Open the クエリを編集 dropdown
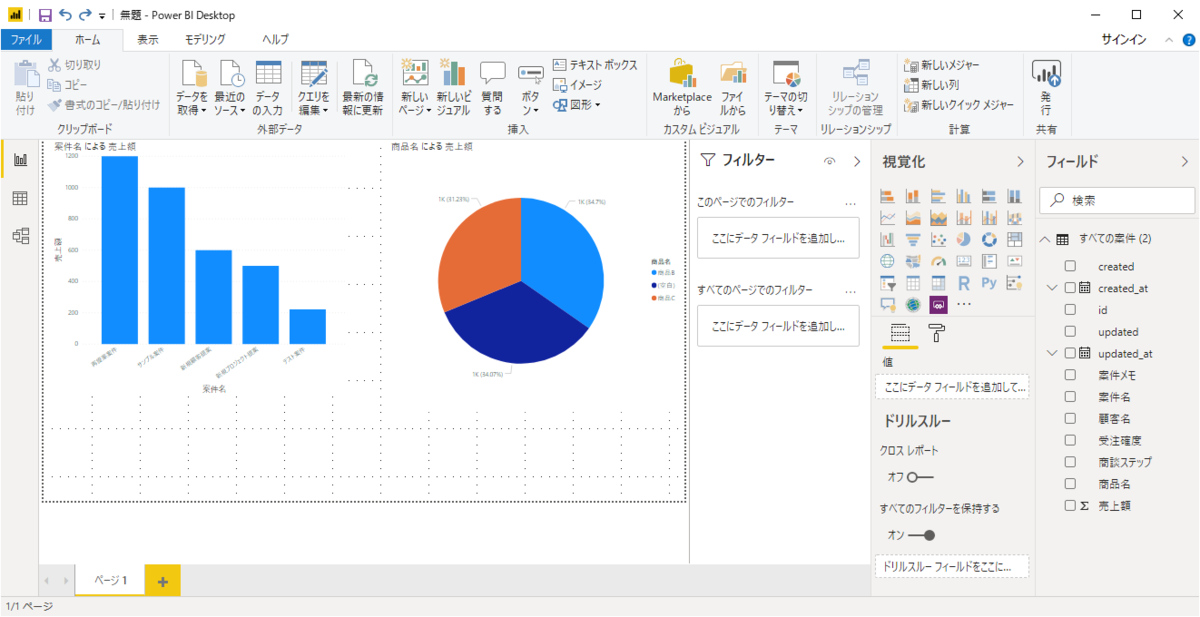This screenshot has width=1200, height=617. coord(313,88)
